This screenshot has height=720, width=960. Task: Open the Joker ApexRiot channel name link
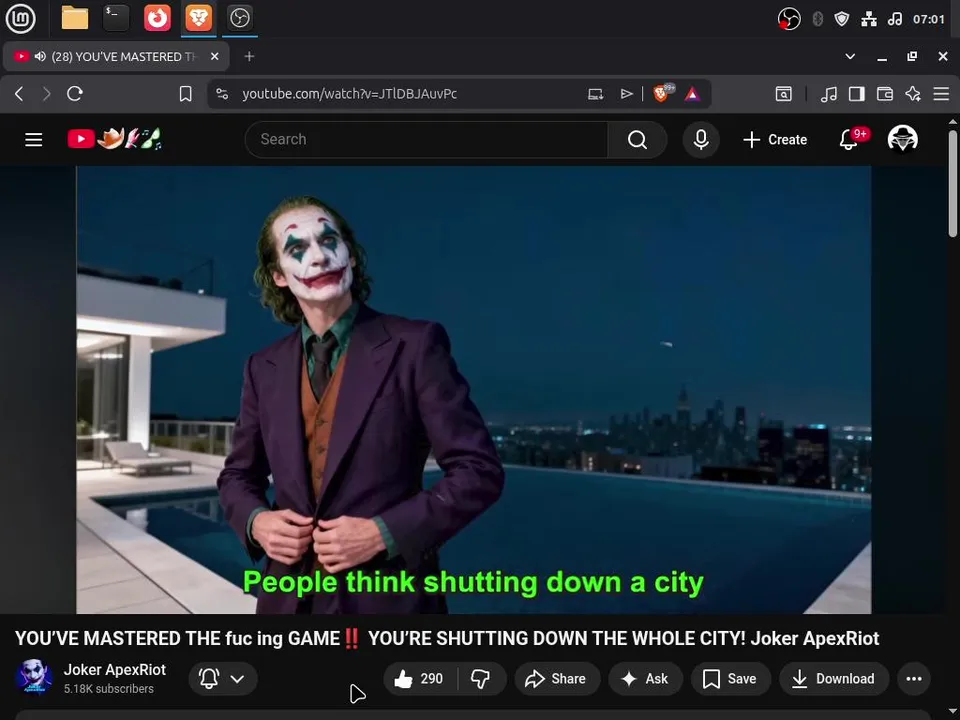point(114,670)
